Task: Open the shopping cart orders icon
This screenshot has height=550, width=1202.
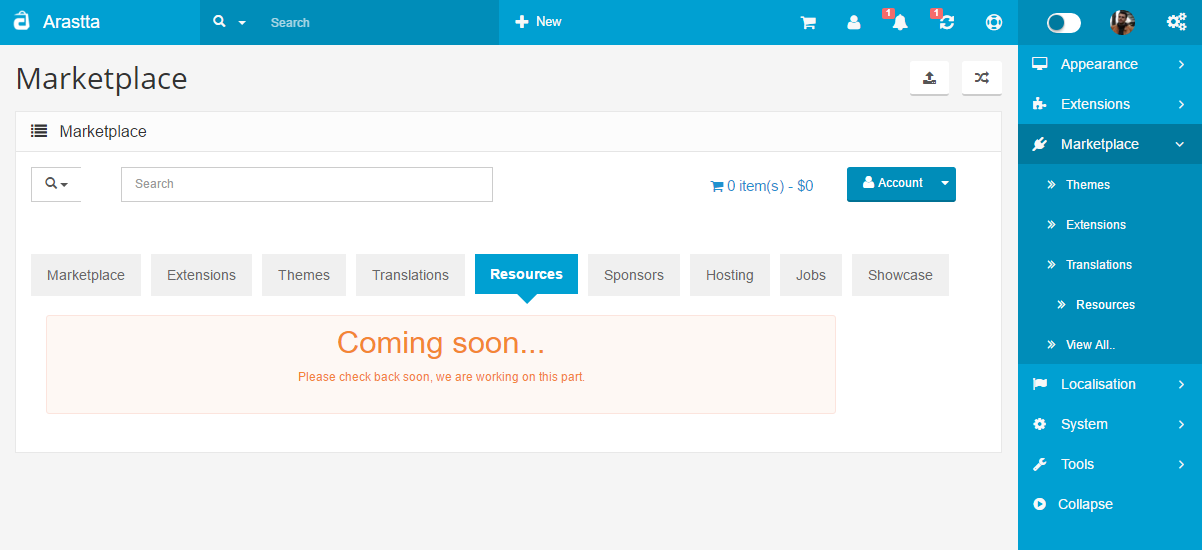Action: [x=808, y=22]
